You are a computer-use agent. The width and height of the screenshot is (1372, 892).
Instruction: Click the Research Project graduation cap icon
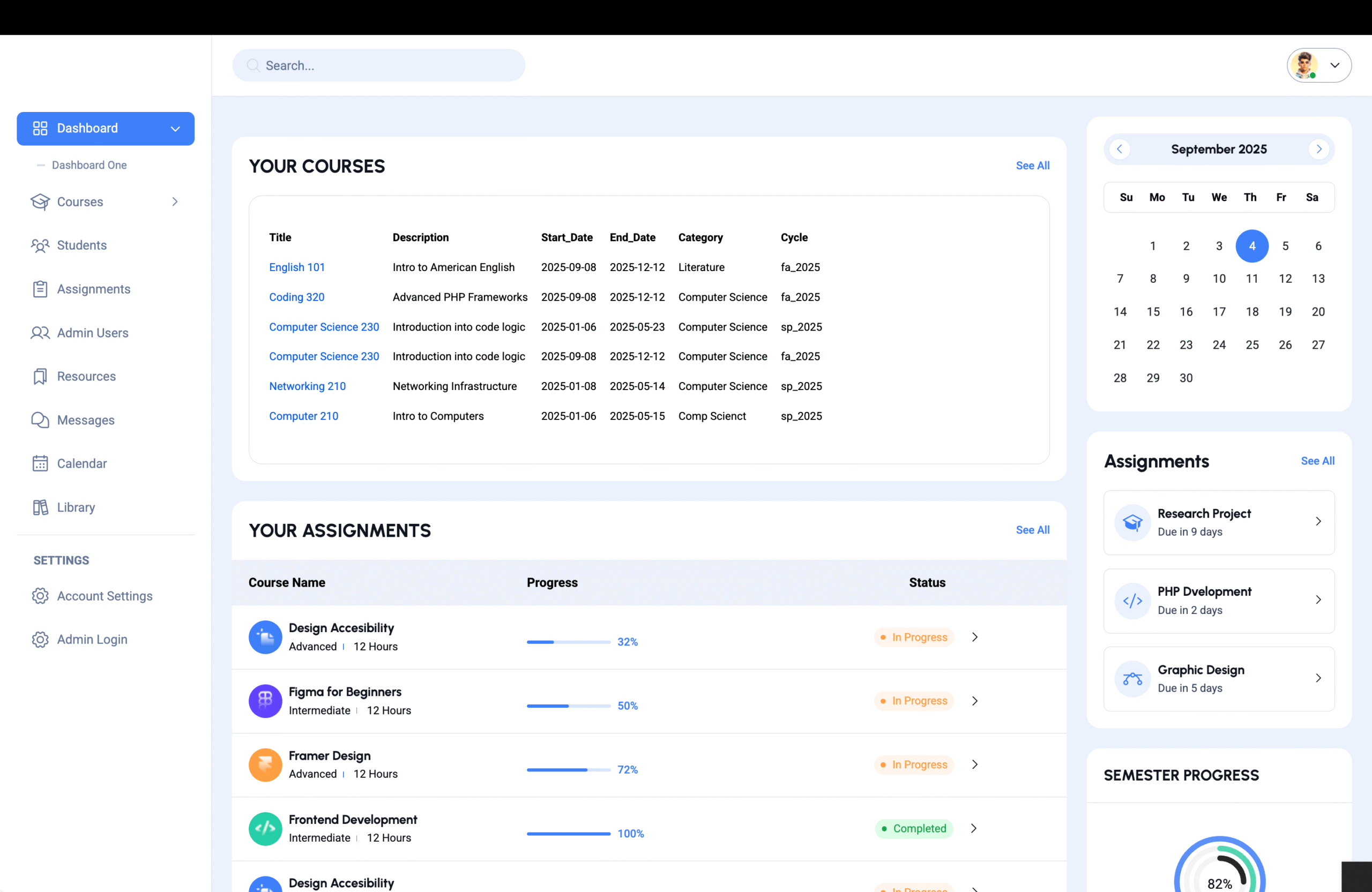point(1133,523)
